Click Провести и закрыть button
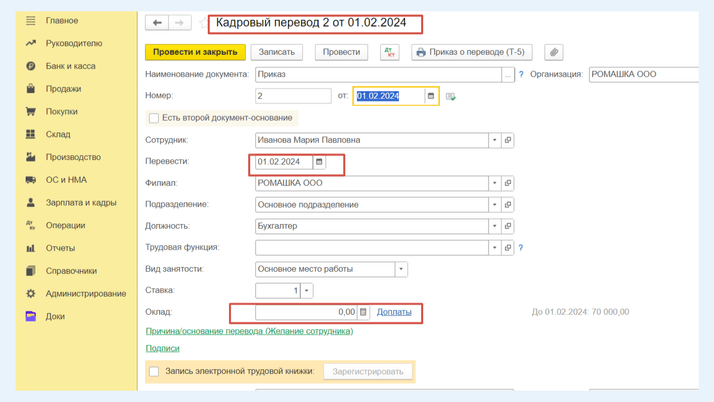Image resolution: width=714 pixels, height=402 pixels. [195, 52]
